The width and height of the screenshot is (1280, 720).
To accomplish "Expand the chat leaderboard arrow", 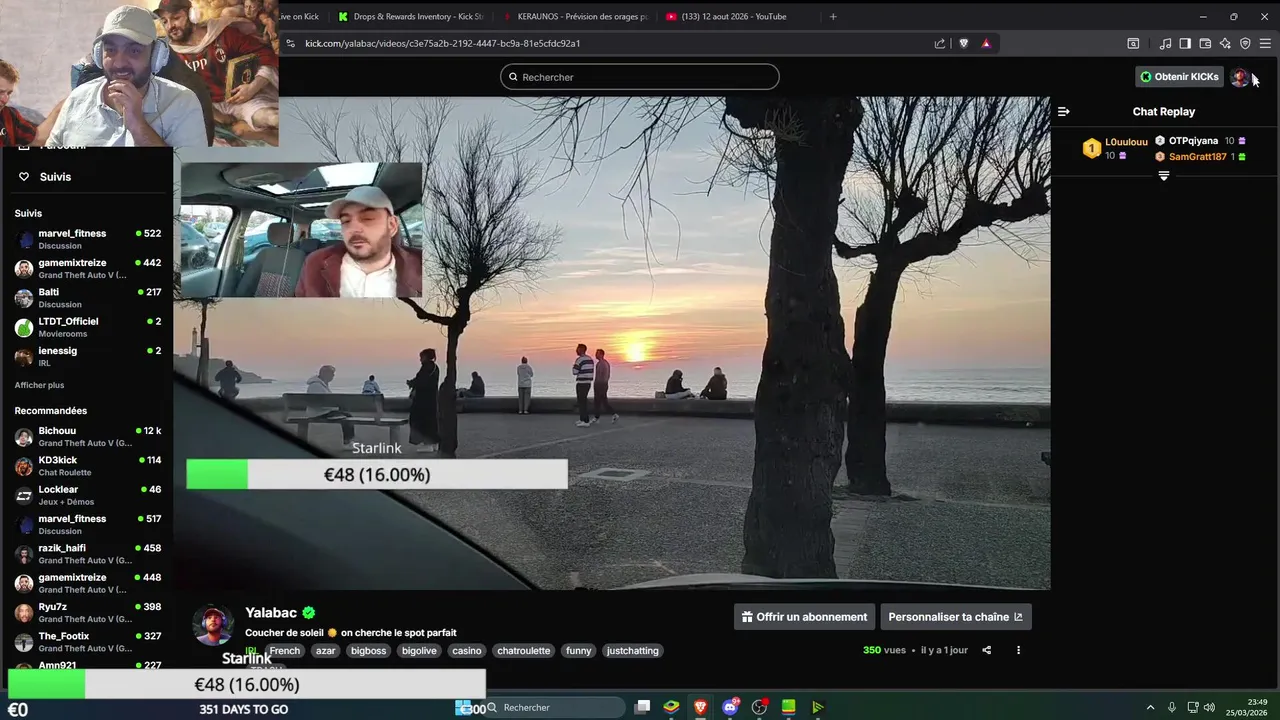I will 1163,176.
